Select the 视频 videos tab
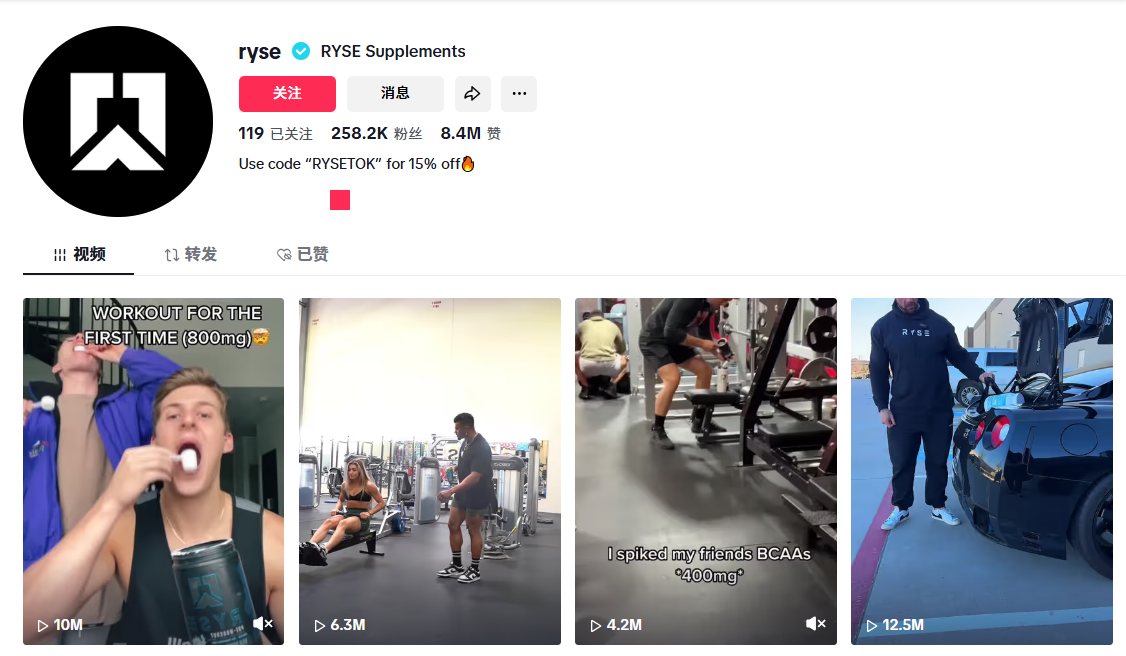The image size is (1126, 656). (79, 255)
